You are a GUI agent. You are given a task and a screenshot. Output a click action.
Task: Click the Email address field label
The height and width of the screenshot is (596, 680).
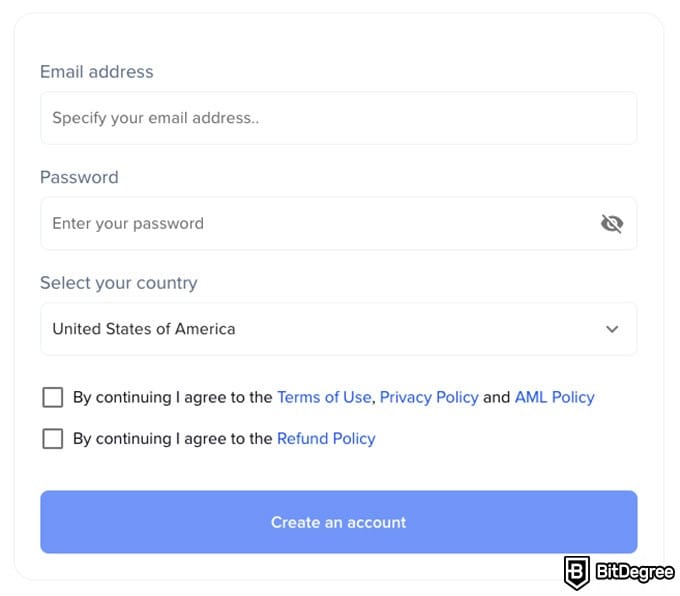click(97, 72)
